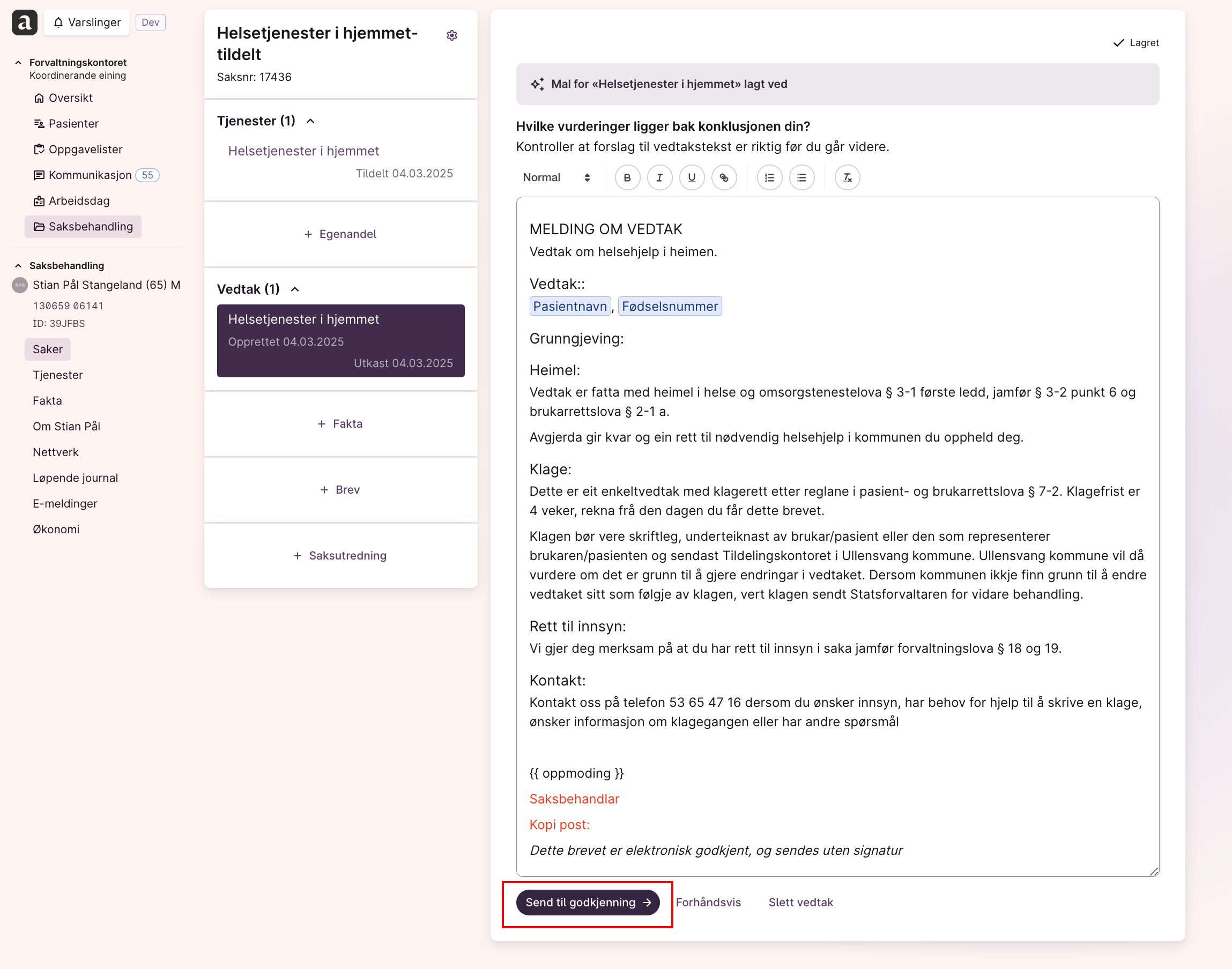Apply numbered list
Image resolution: width=1232 pixels, height=969 pixels.
769,177
